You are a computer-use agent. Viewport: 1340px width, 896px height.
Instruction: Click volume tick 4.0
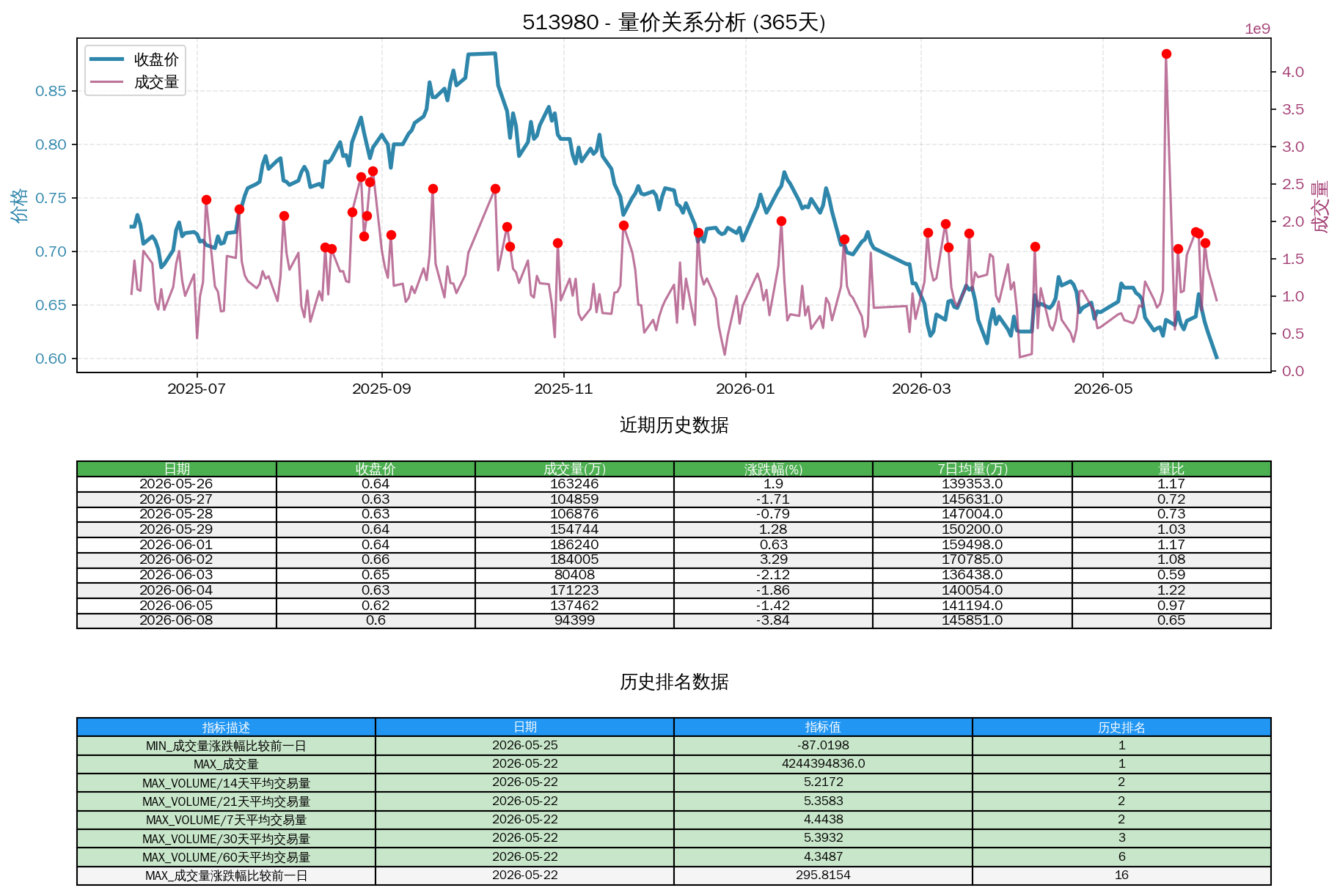click(x=1293, y=72)
